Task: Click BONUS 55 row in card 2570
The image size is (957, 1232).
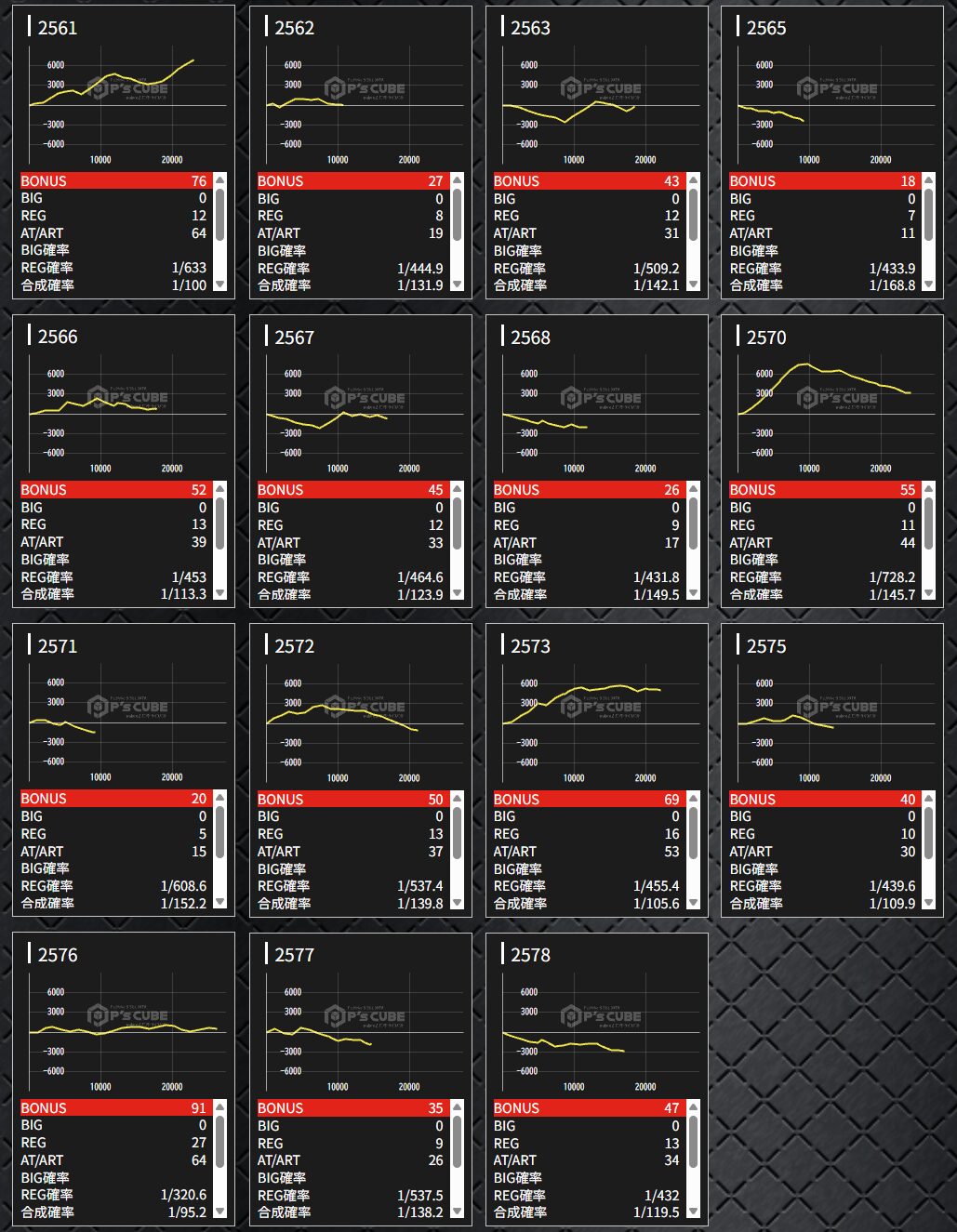Action: [x=825, y=489]
